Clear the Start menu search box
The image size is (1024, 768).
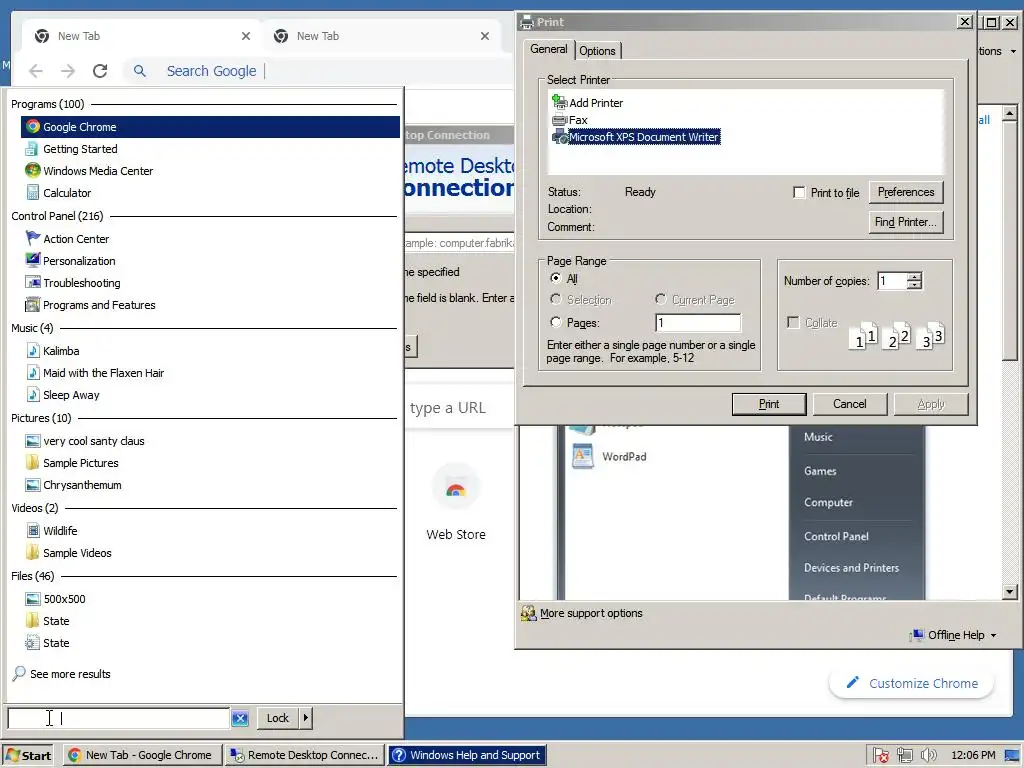coord(240,718)
